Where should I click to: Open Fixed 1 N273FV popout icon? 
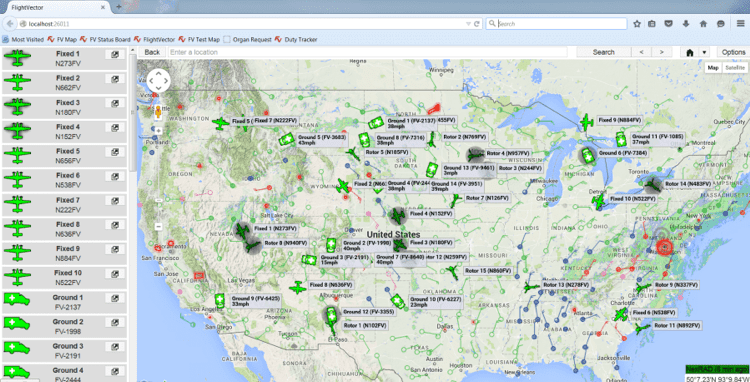point(115,54)
